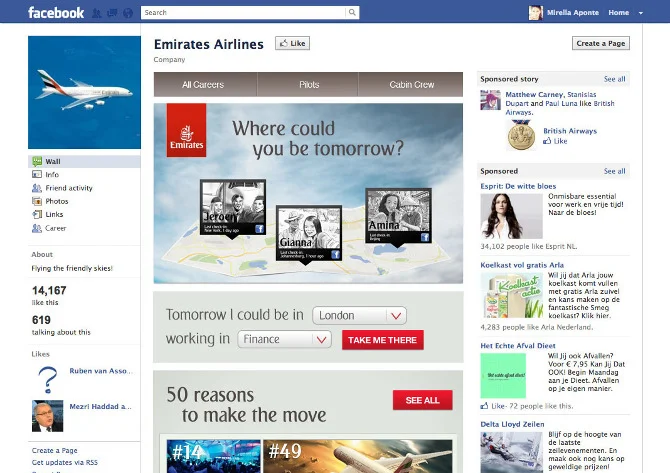670x473 pixels.
Task: Click the Wall speech bubble icon
Action: pos(37,161)
